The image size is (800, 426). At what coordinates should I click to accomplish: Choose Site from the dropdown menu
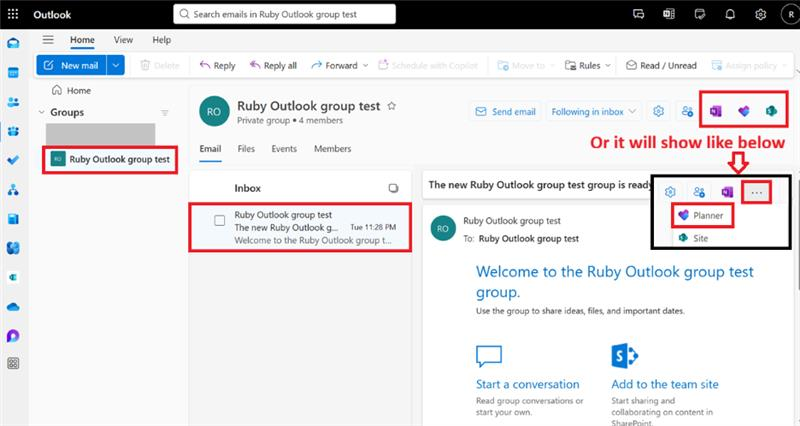point(694,238)
